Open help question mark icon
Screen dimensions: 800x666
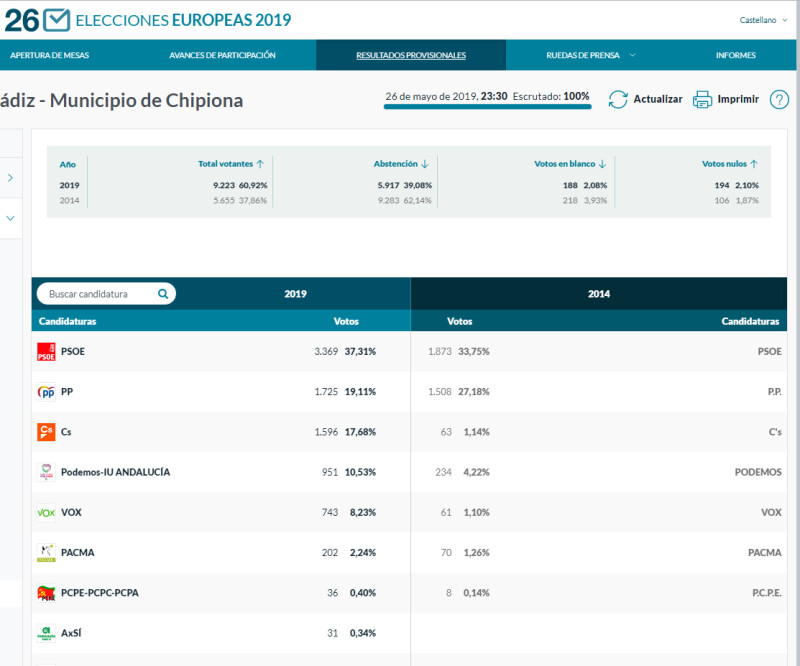click(779, 99)
